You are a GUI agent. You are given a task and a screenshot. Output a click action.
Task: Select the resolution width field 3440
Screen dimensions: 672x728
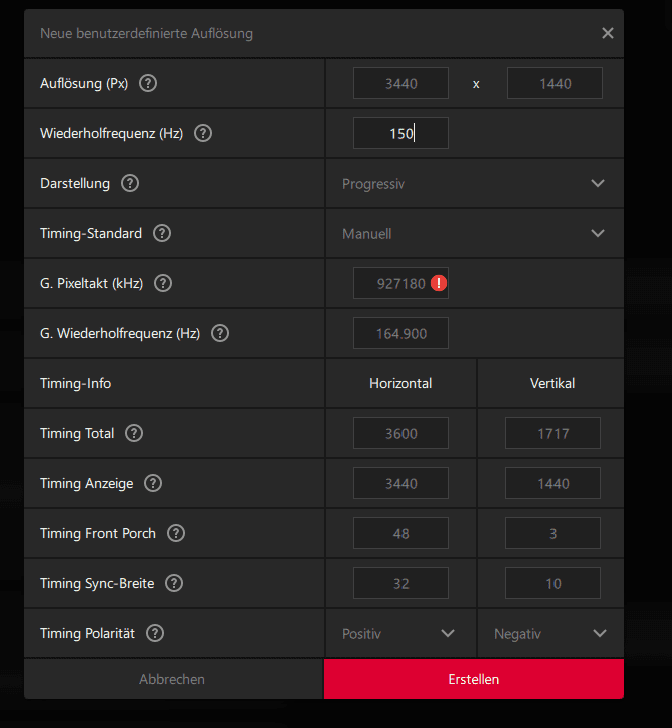click(x=400, y=83)
